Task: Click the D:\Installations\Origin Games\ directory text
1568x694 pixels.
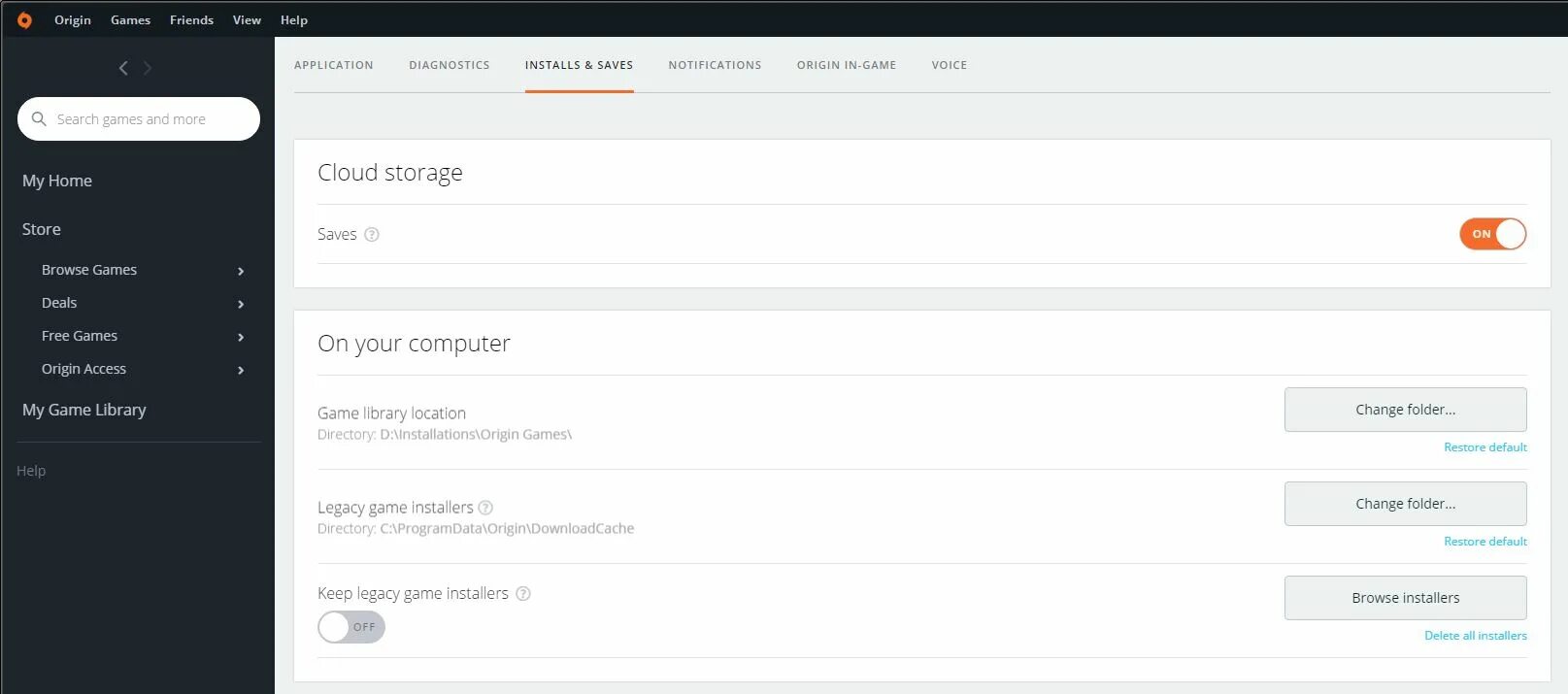Action: (x=476, y=435)
